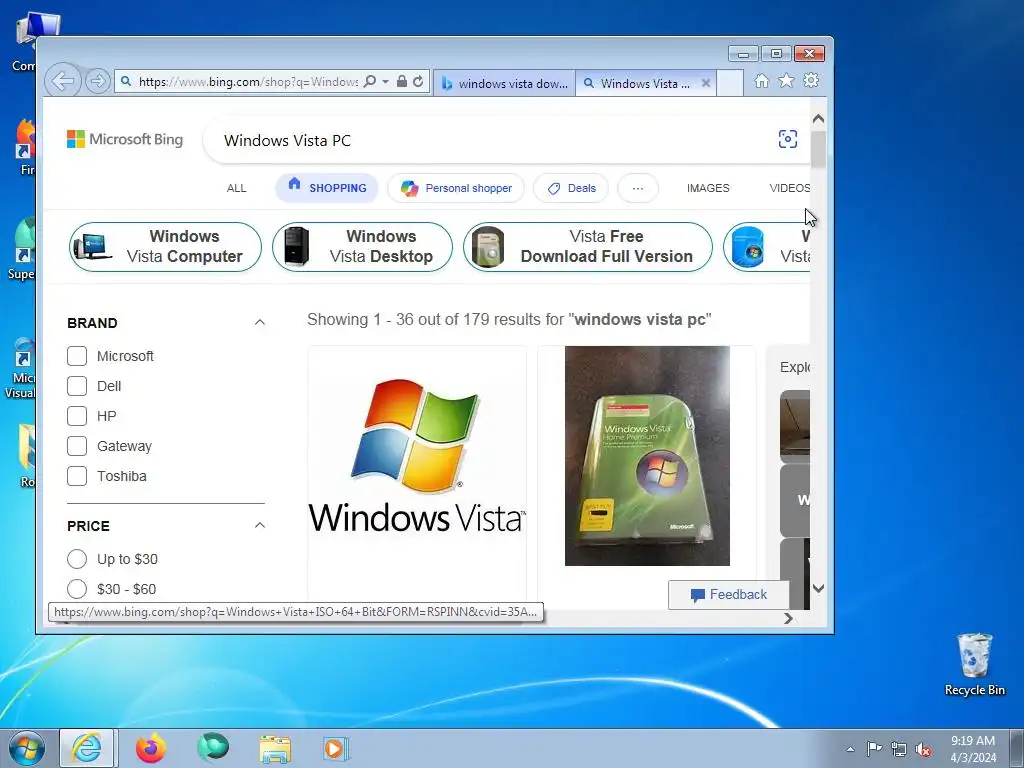Choose the Windows Vista Computer suggestion
Viewport: 1024px width, 768px height.
[x=165, y=247]
